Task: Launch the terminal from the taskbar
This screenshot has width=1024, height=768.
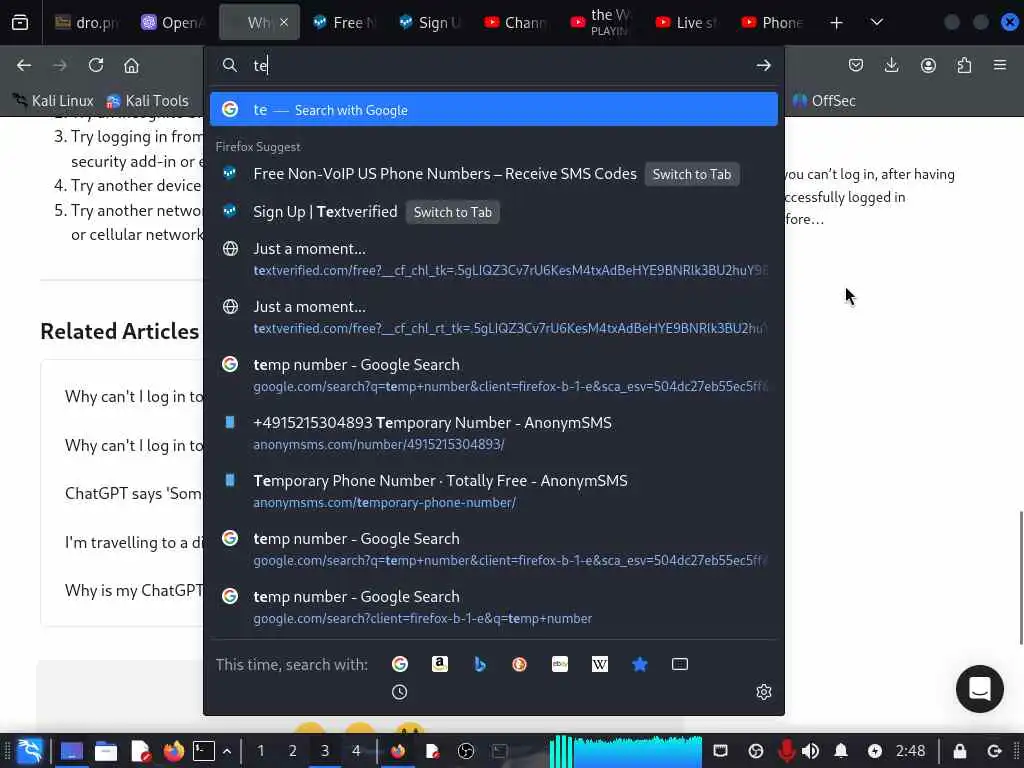Action: tap(203, 751)
